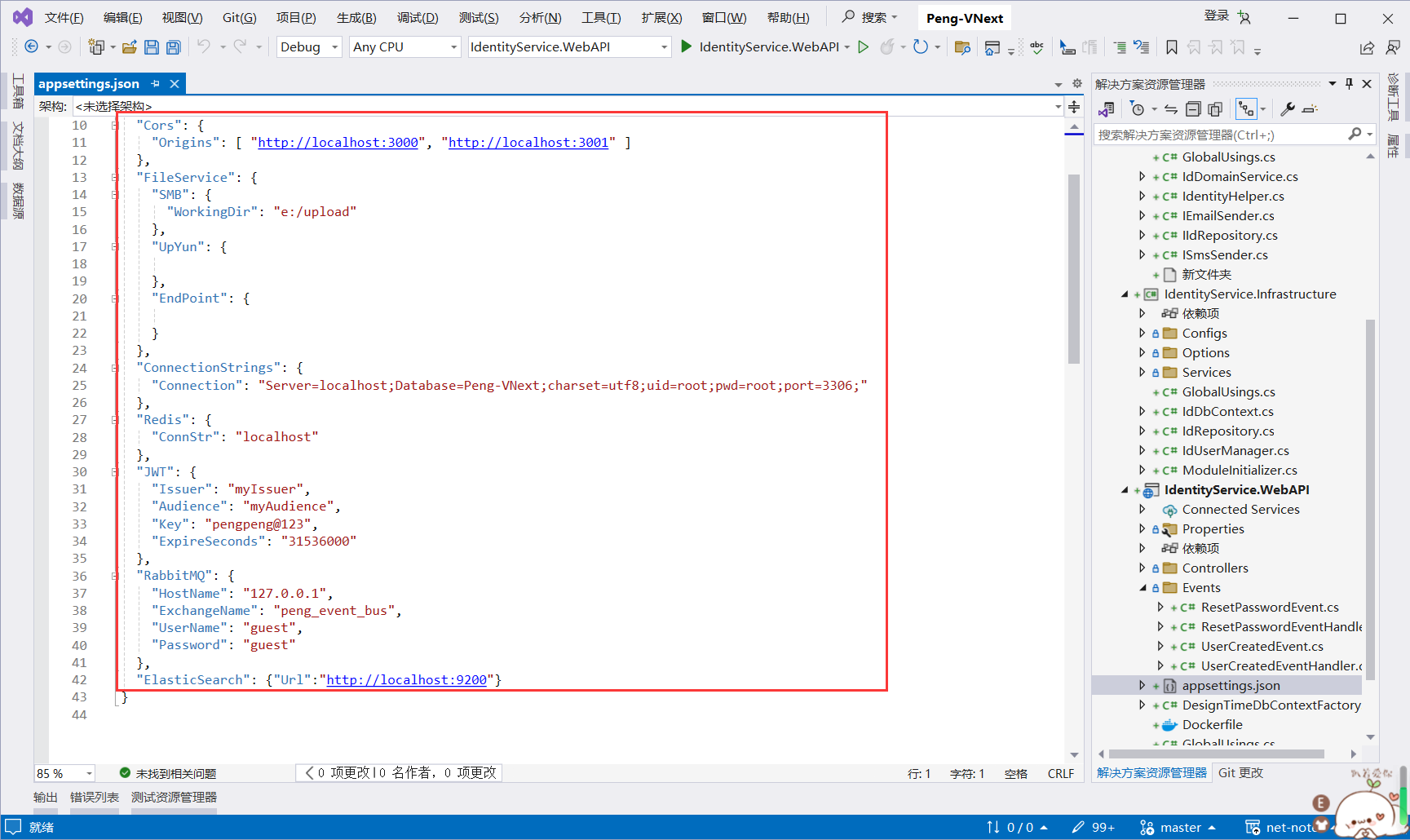1410x840 pixels.
Task: Click the Toggle Bookmark icon in the toolbar
Action: (1172, 47)
